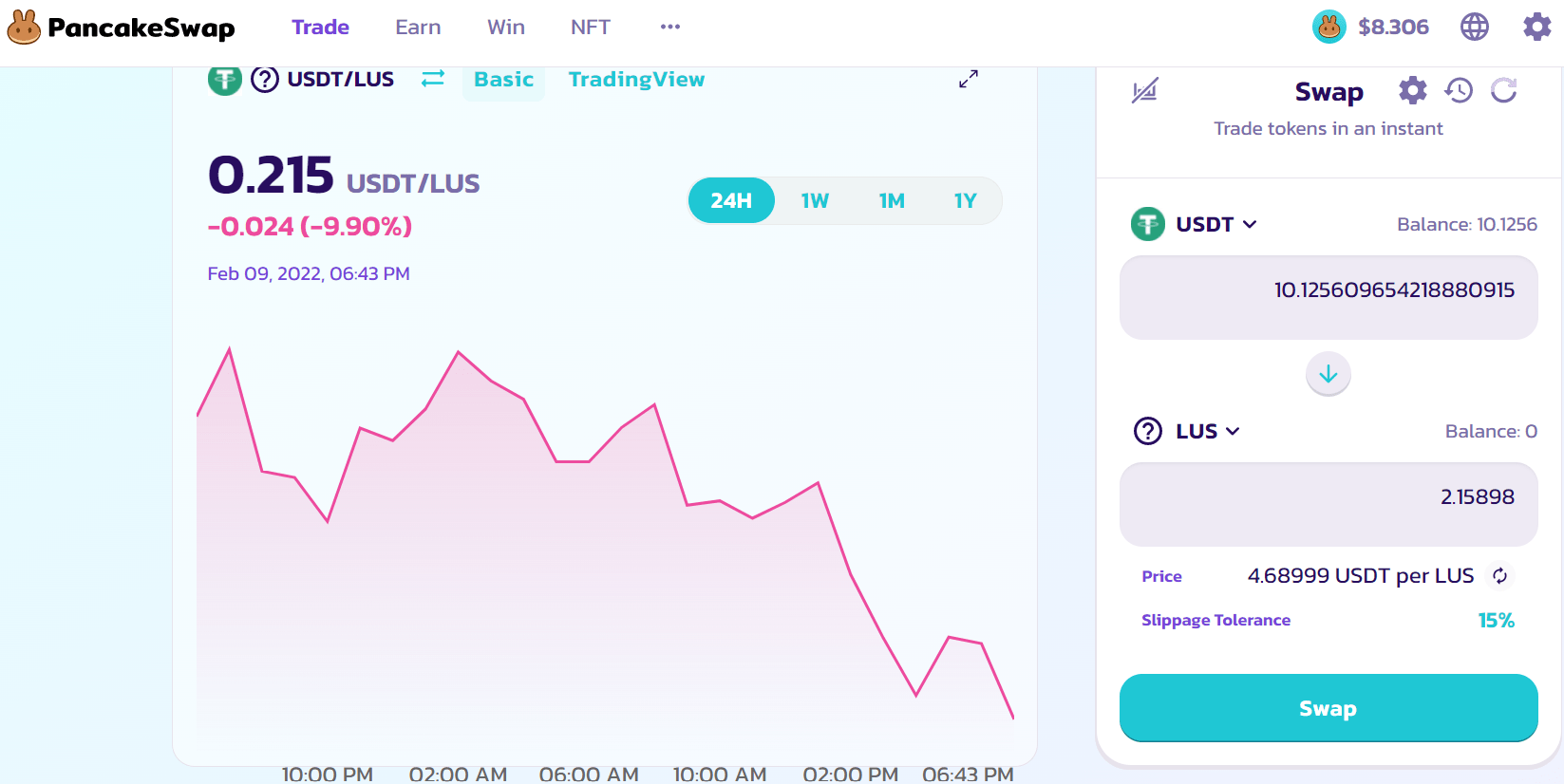This screenshot has width=1564, height=784.
Task: Refresh the swap panel
Action: click(1503, 91)
